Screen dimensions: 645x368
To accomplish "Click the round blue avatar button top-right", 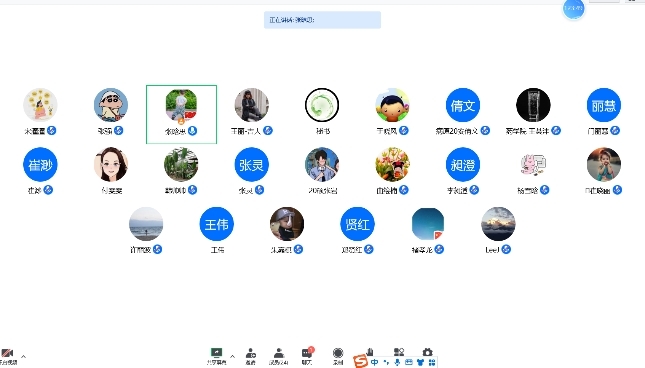I will click(x=573, y=8).
